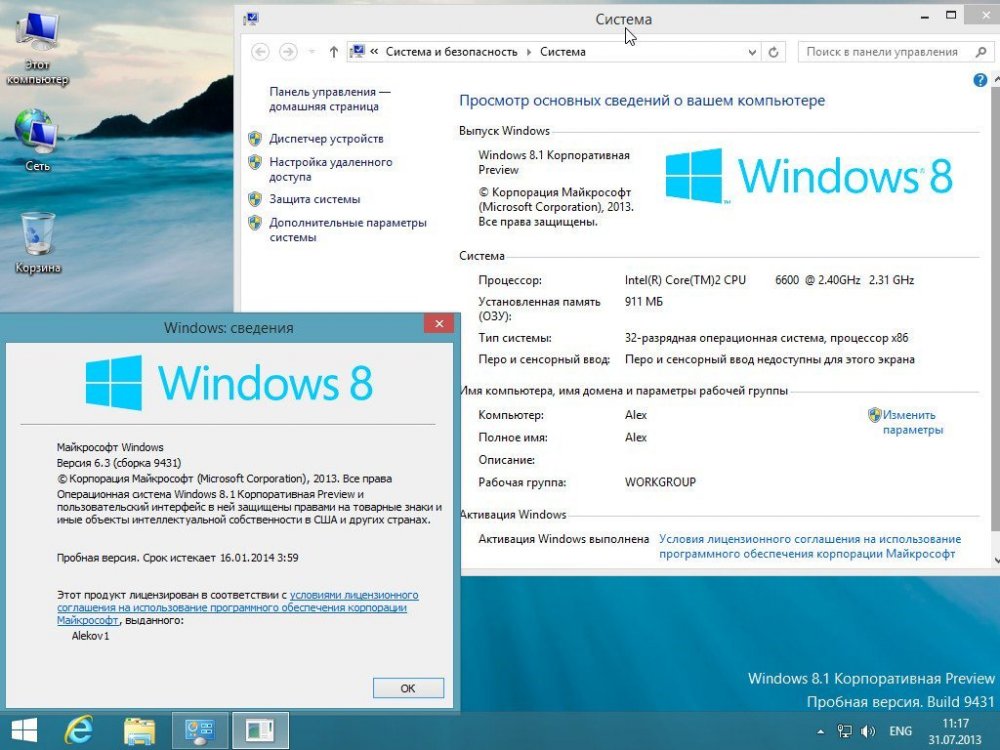Select the Alex value next to Полное имя
The height and width of the screenshot is (750, 1000).
pos(636,438)
